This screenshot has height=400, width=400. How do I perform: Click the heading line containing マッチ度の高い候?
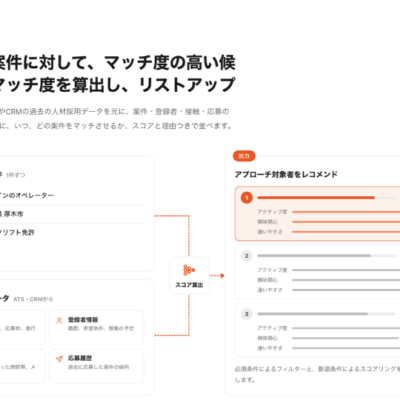point(118,63)
